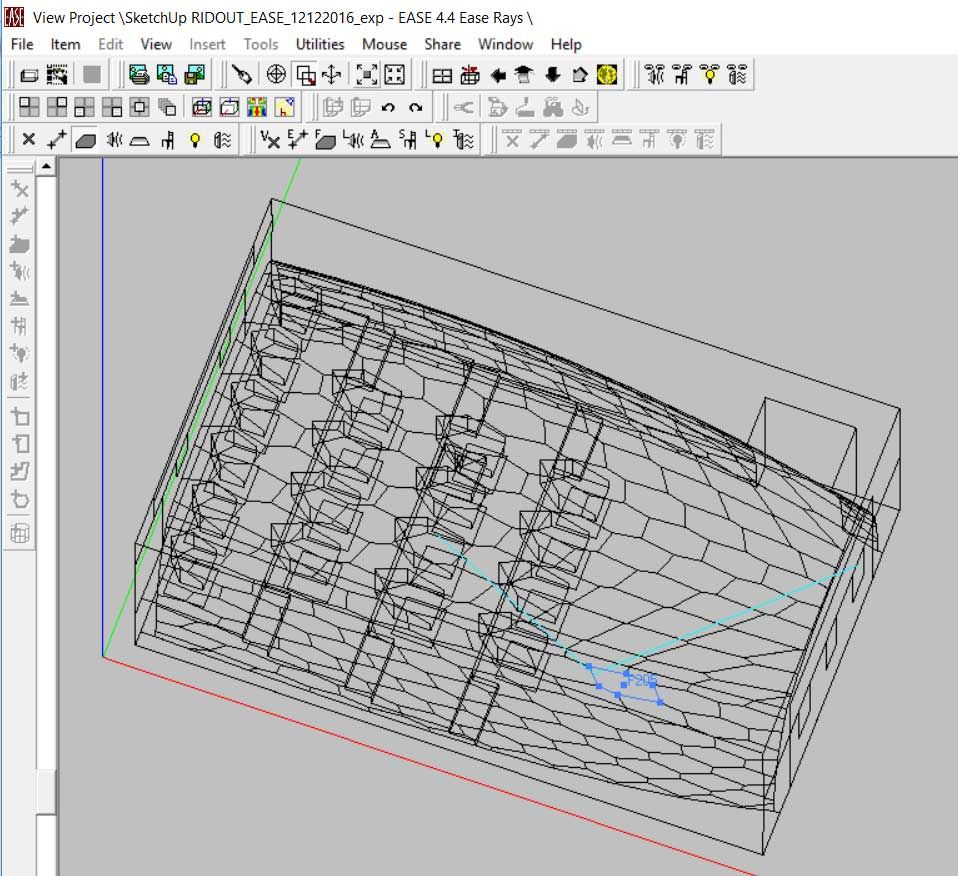
Task: Click the yellow lamp icon in top-right toolbar group
Action: [709, 75]
